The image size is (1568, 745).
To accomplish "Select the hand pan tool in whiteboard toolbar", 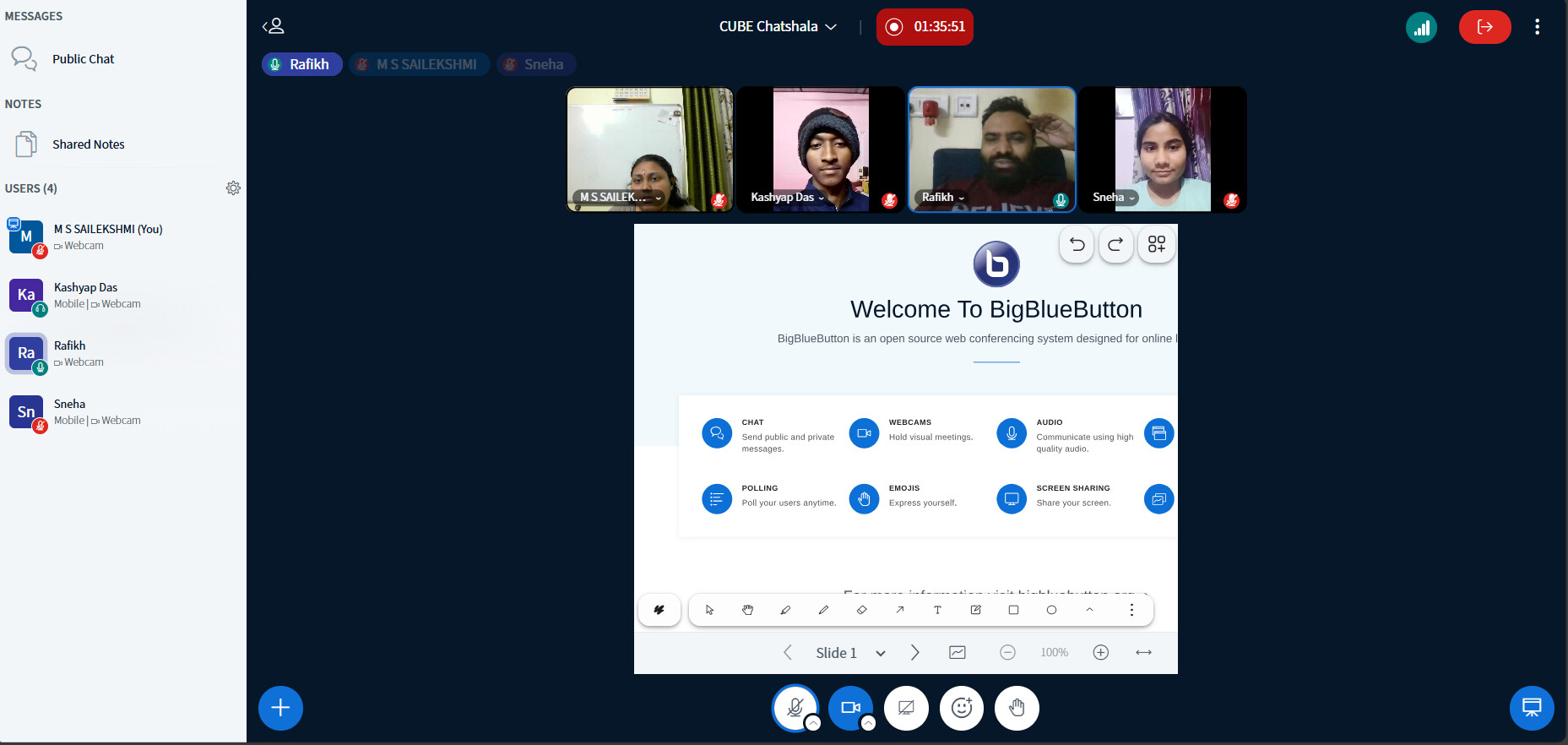I will coord(747,610).
